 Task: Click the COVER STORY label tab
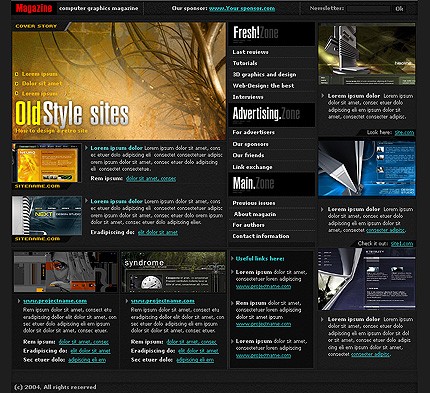click(x=36, y=26)
